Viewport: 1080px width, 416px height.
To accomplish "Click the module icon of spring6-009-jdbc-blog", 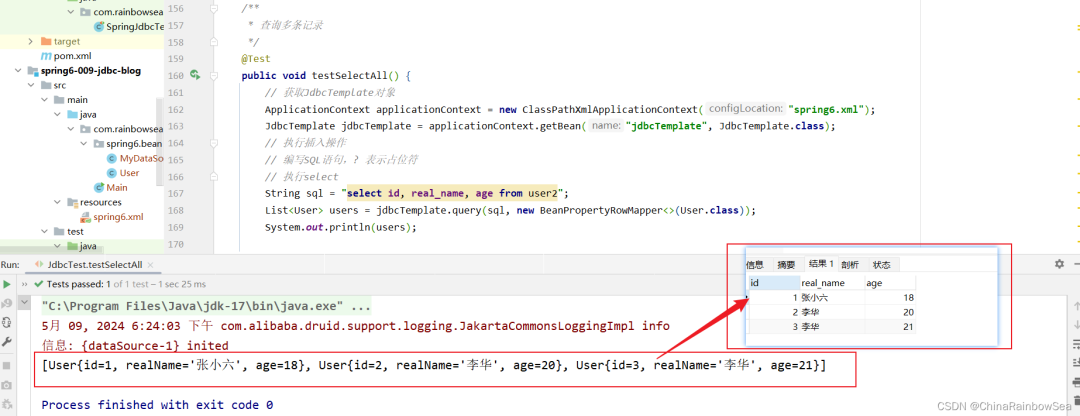I will [x=32, y=71].
